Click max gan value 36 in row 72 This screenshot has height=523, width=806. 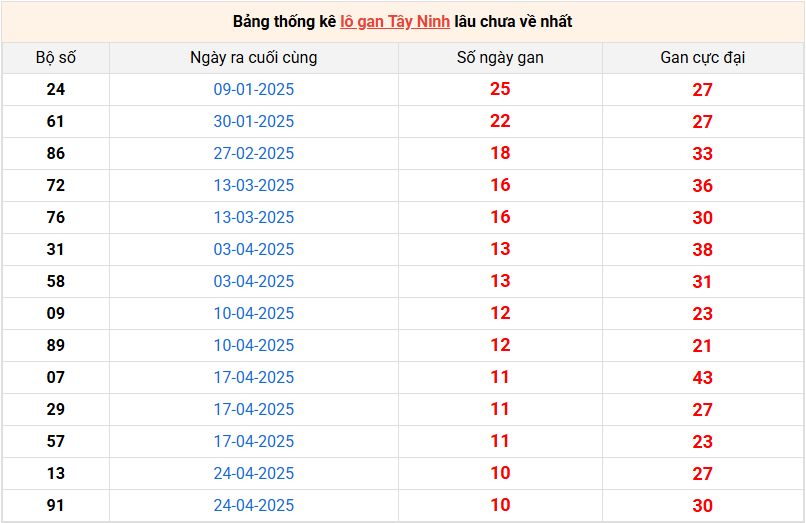702,186
